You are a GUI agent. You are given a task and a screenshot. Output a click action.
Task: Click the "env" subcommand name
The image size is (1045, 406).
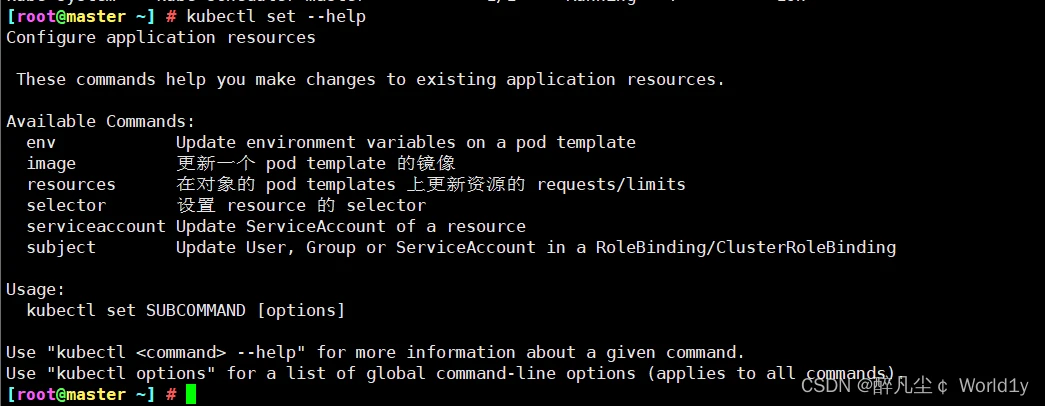tap(41, 142)
